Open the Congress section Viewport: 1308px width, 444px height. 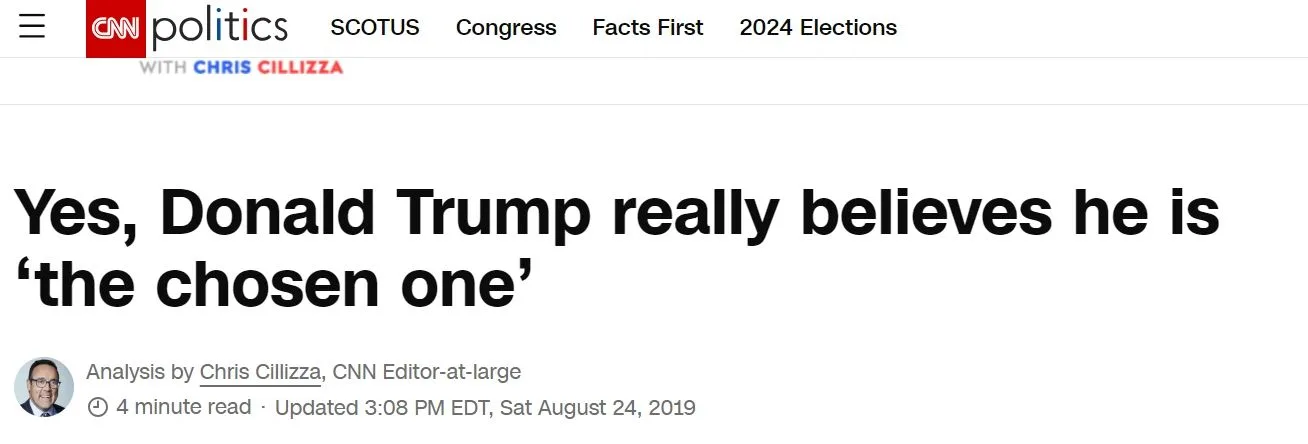[506, 28]
